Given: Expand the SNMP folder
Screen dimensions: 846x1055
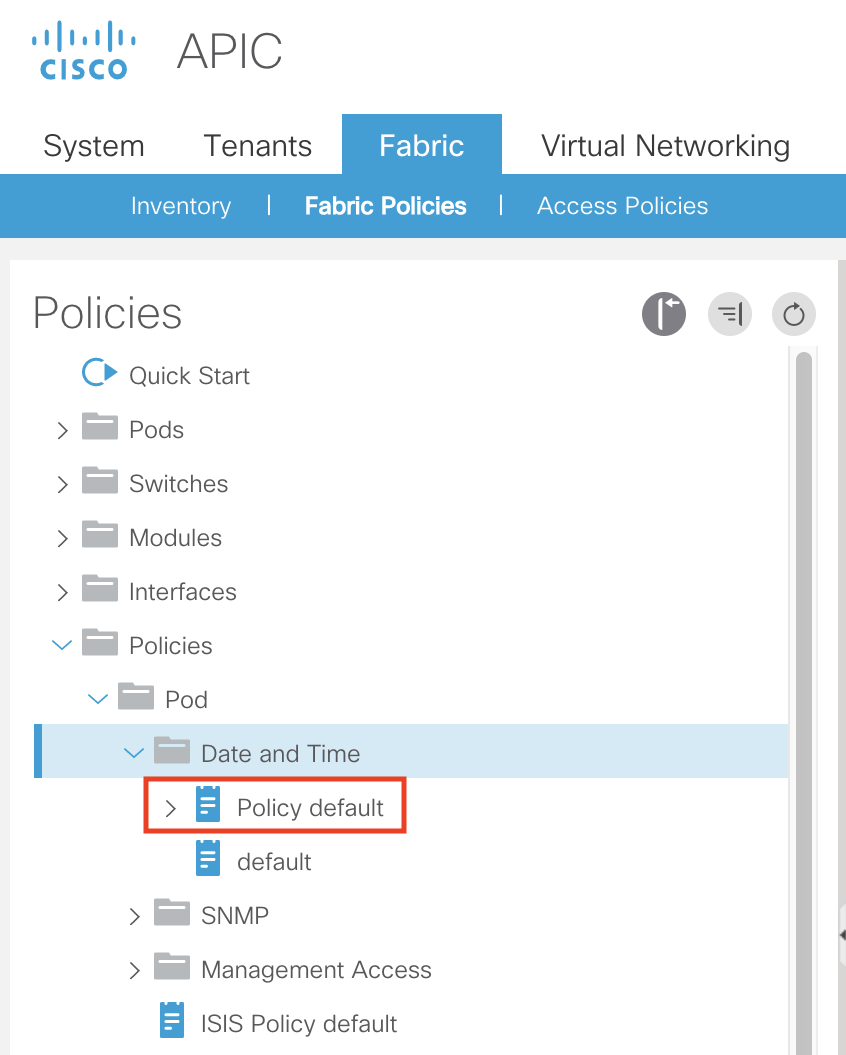Looking at the screenshot, I should coord(135,916).
